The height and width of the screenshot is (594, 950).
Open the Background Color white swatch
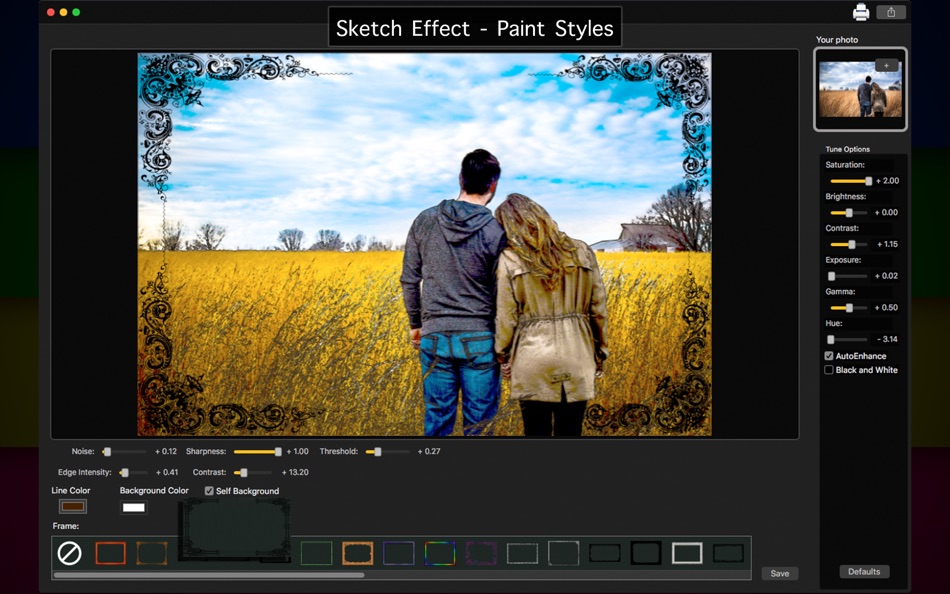(x=134, y=507)
